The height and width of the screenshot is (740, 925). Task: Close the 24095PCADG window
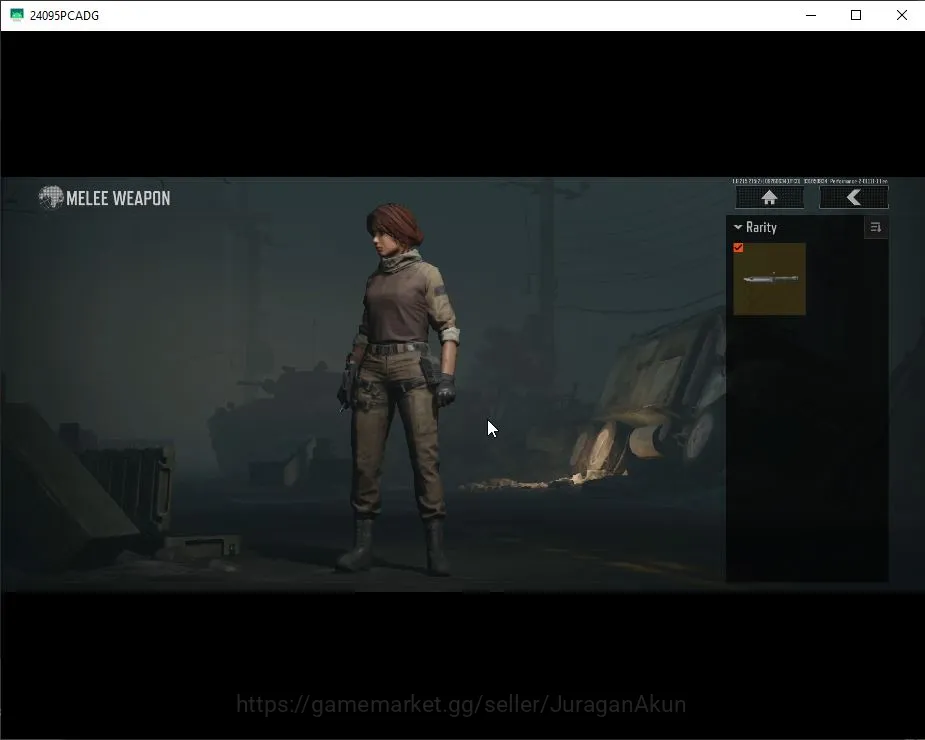point(901,15)
